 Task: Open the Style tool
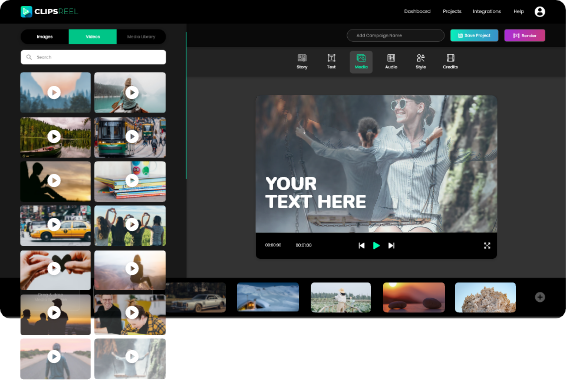coord(421,62)
